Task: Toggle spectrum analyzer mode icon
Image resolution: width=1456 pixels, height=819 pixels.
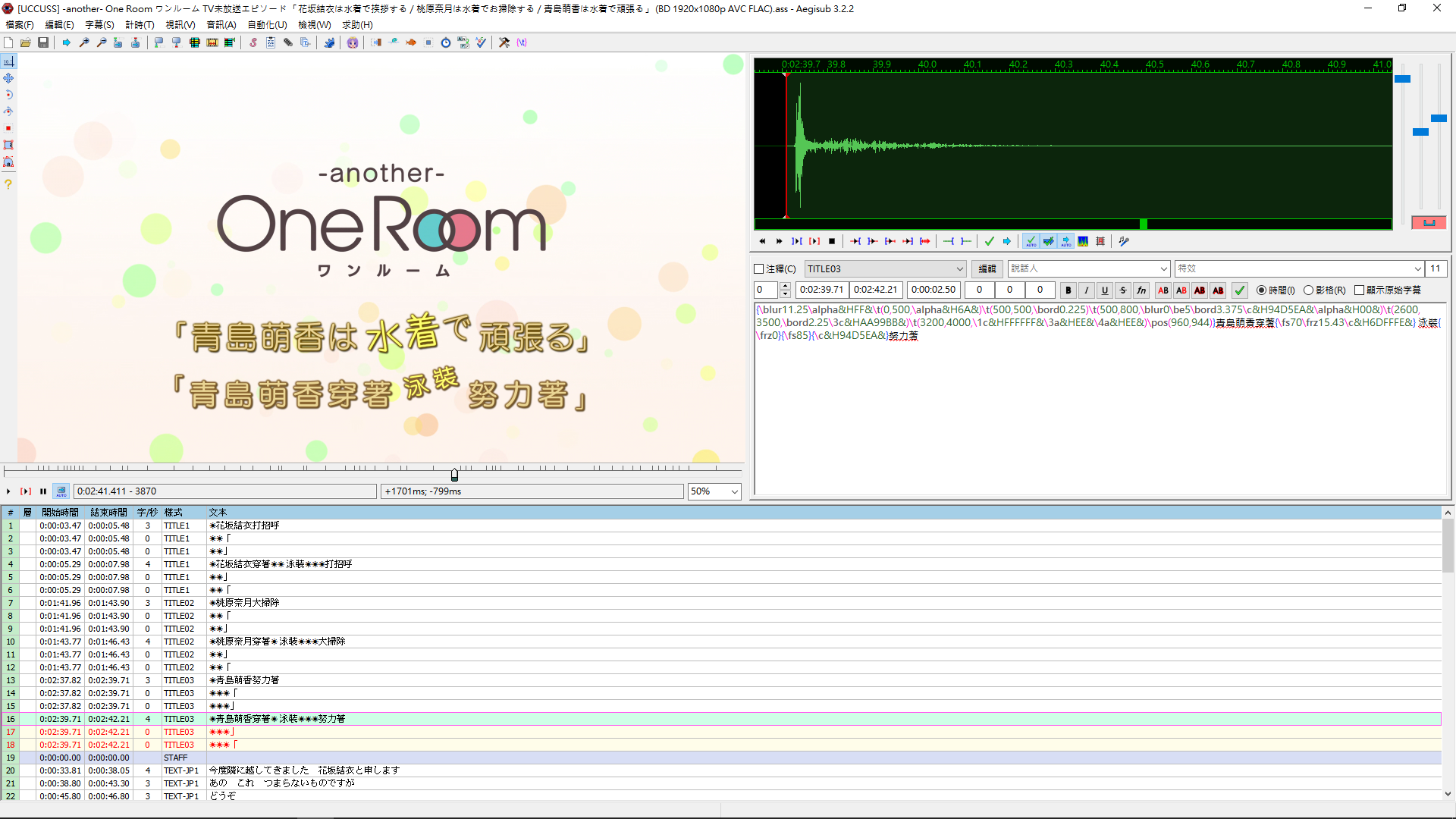Action: pyautogui.click(x=1083, y=241)
